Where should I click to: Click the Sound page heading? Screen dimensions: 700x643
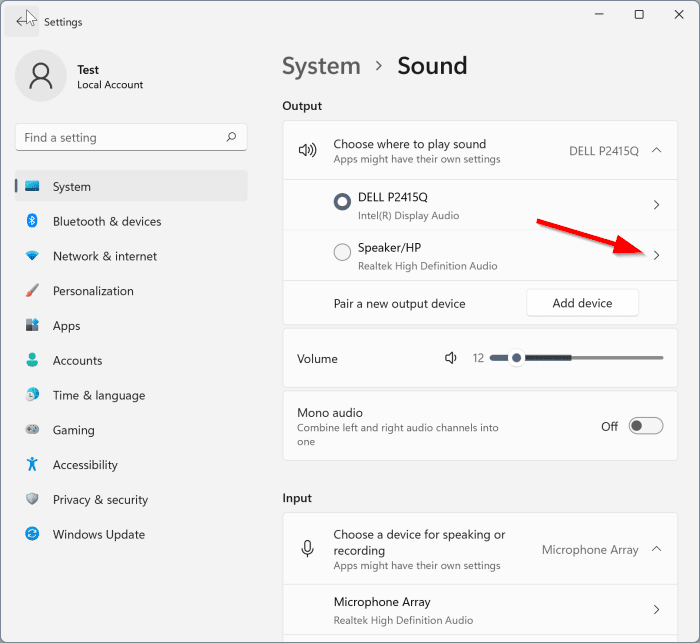[x=432, y=66]
